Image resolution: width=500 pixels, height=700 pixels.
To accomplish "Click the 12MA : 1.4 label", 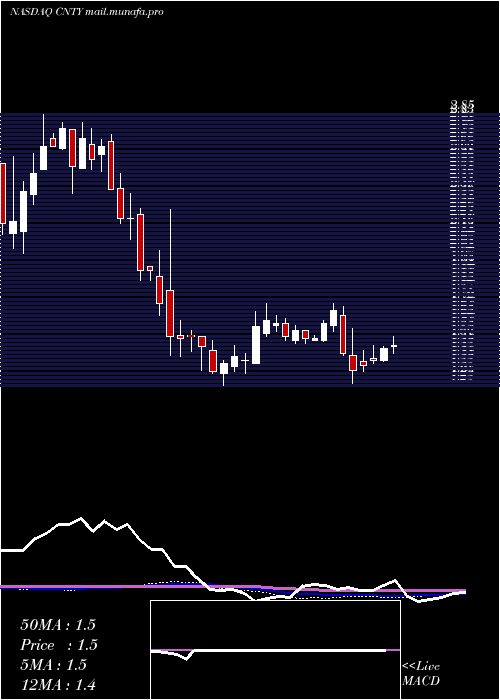I will click(x=58, y=684).
